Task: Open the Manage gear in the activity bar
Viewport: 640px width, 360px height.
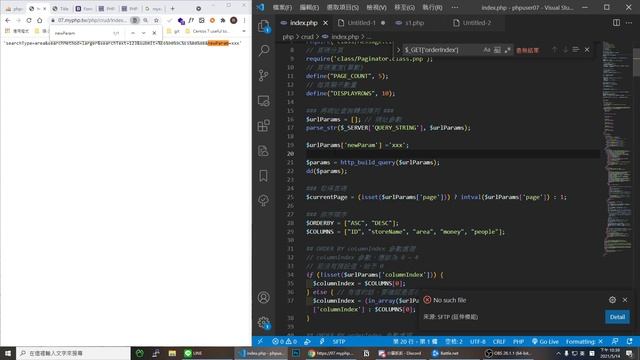Action: (264, 322)
